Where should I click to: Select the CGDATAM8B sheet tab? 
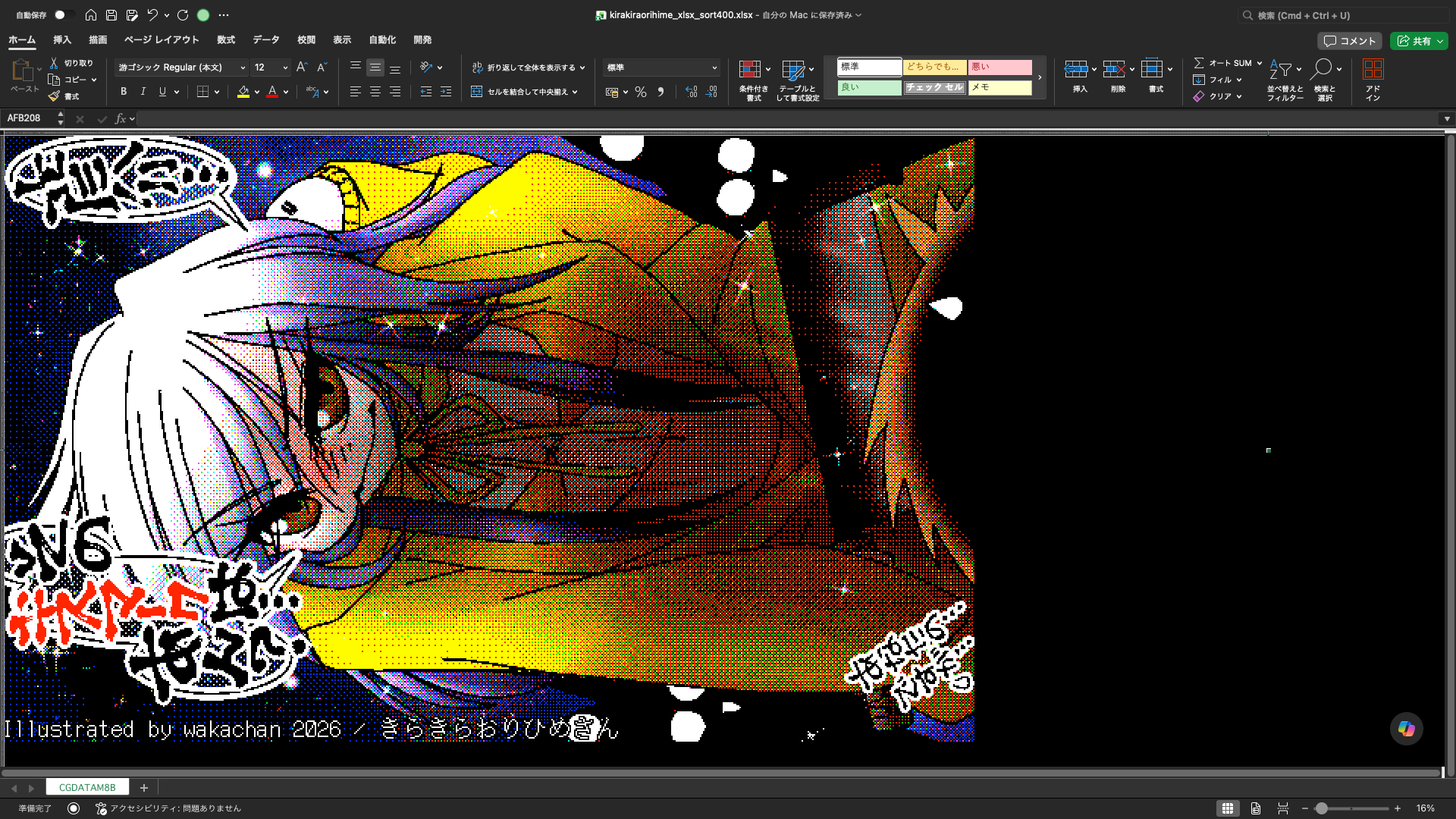coord(87,788)
